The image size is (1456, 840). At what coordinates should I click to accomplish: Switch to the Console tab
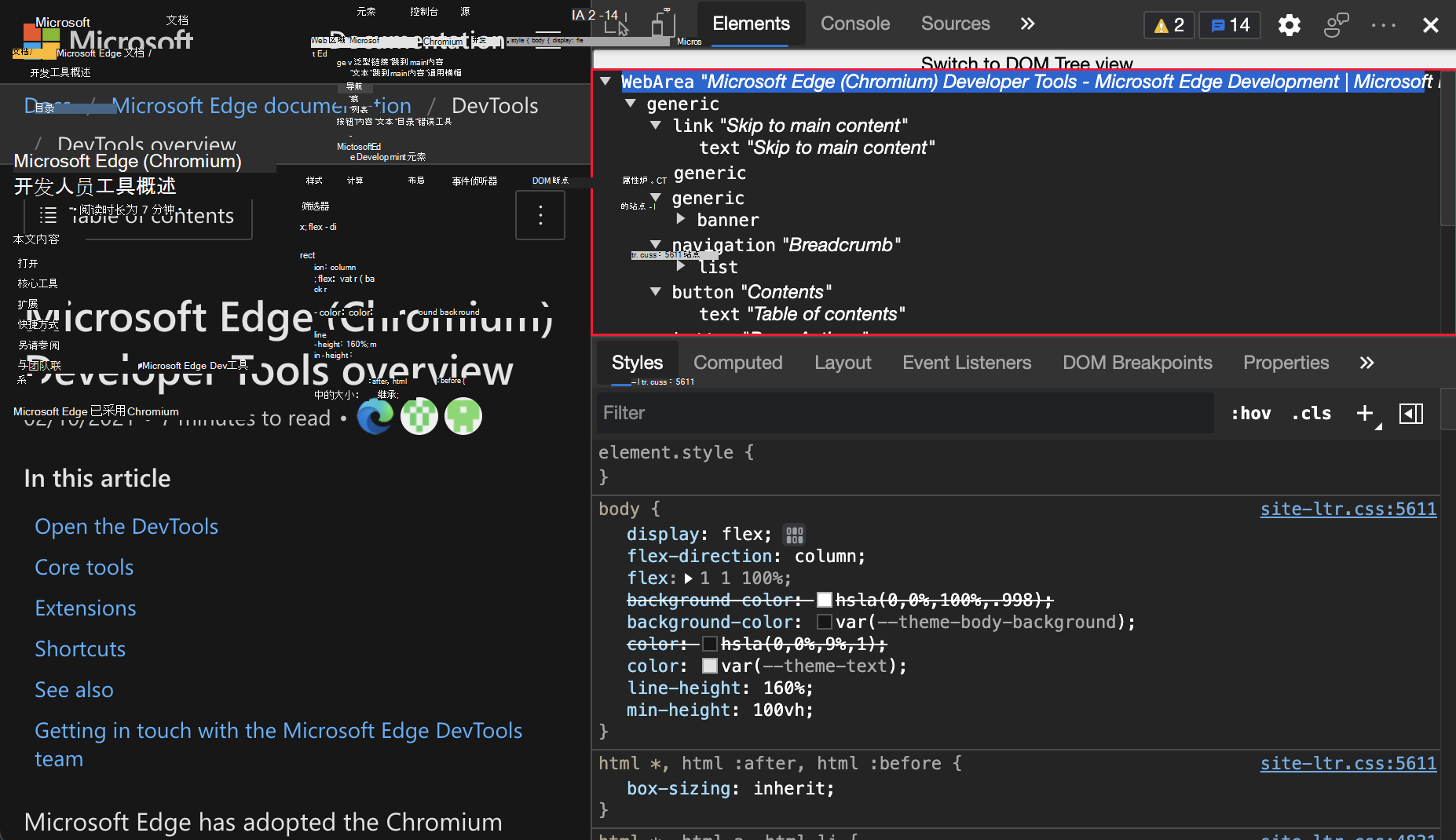click(855, 24)
